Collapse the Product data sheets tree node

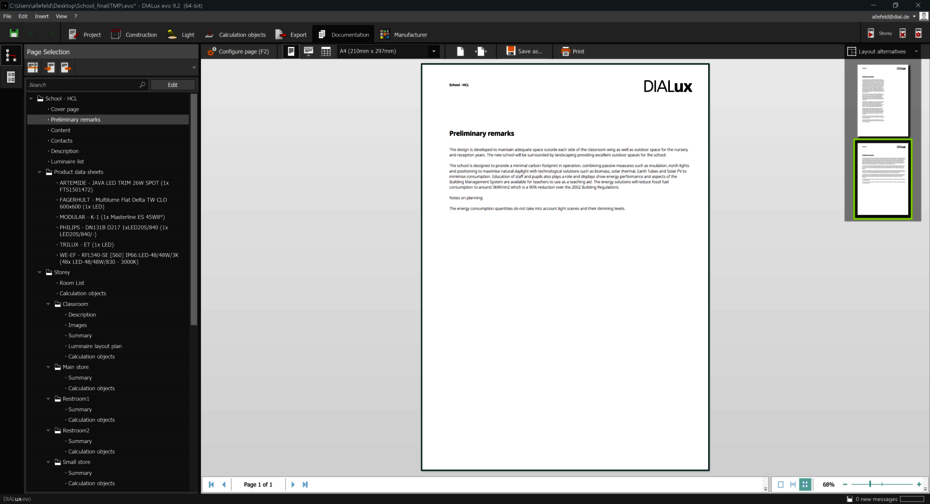40,172
